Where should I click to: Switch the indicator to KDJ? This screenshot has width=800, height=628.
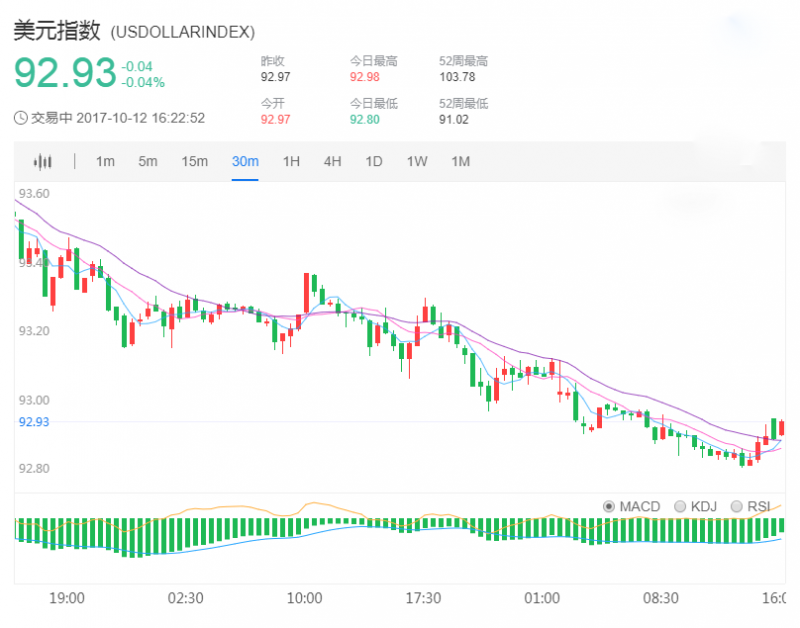pyautogui.click(x=678, y=506)
